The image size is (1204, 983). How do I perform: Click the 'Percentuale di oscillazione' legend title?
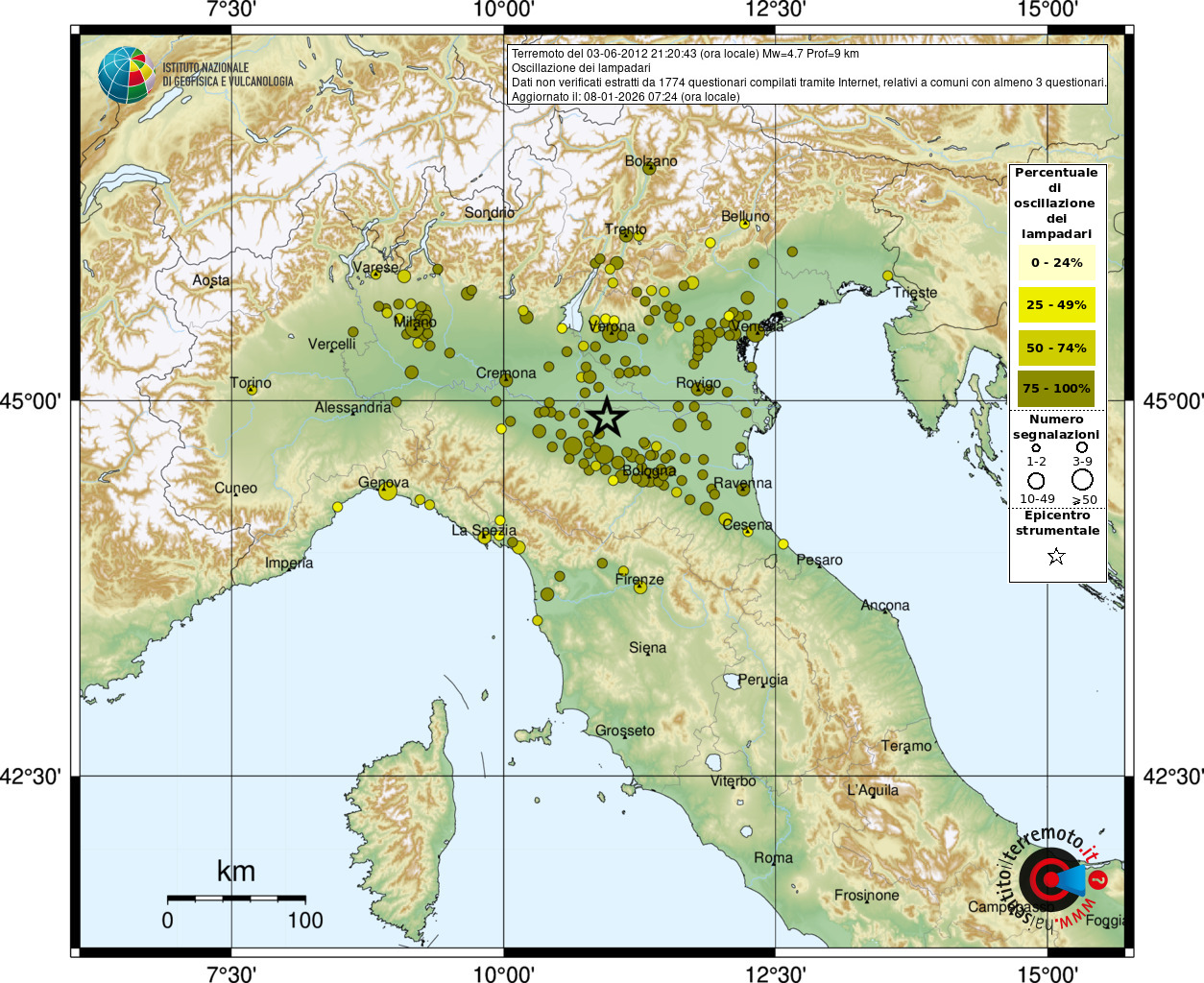pos(1056,203)
